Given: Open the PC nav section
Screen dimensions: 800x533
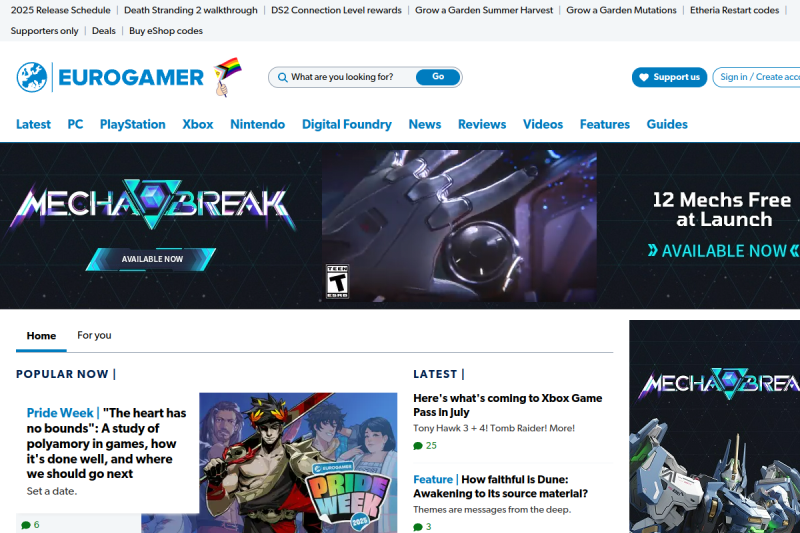Looking at the screenshot, I should pyautogui.click(x=75, y=124).
